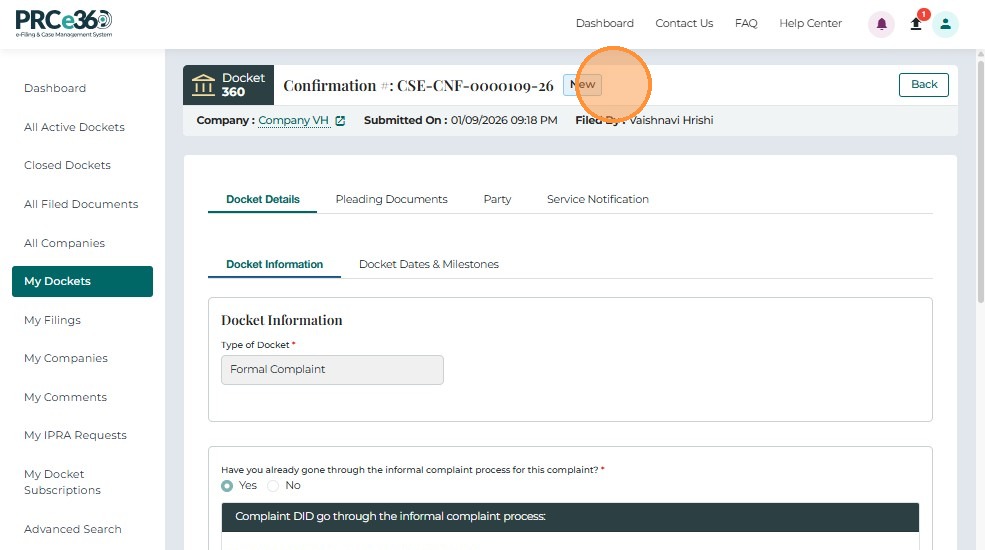Select Yes for informal complaint process
The image size is (985, 550).
(x=227, y=486)
